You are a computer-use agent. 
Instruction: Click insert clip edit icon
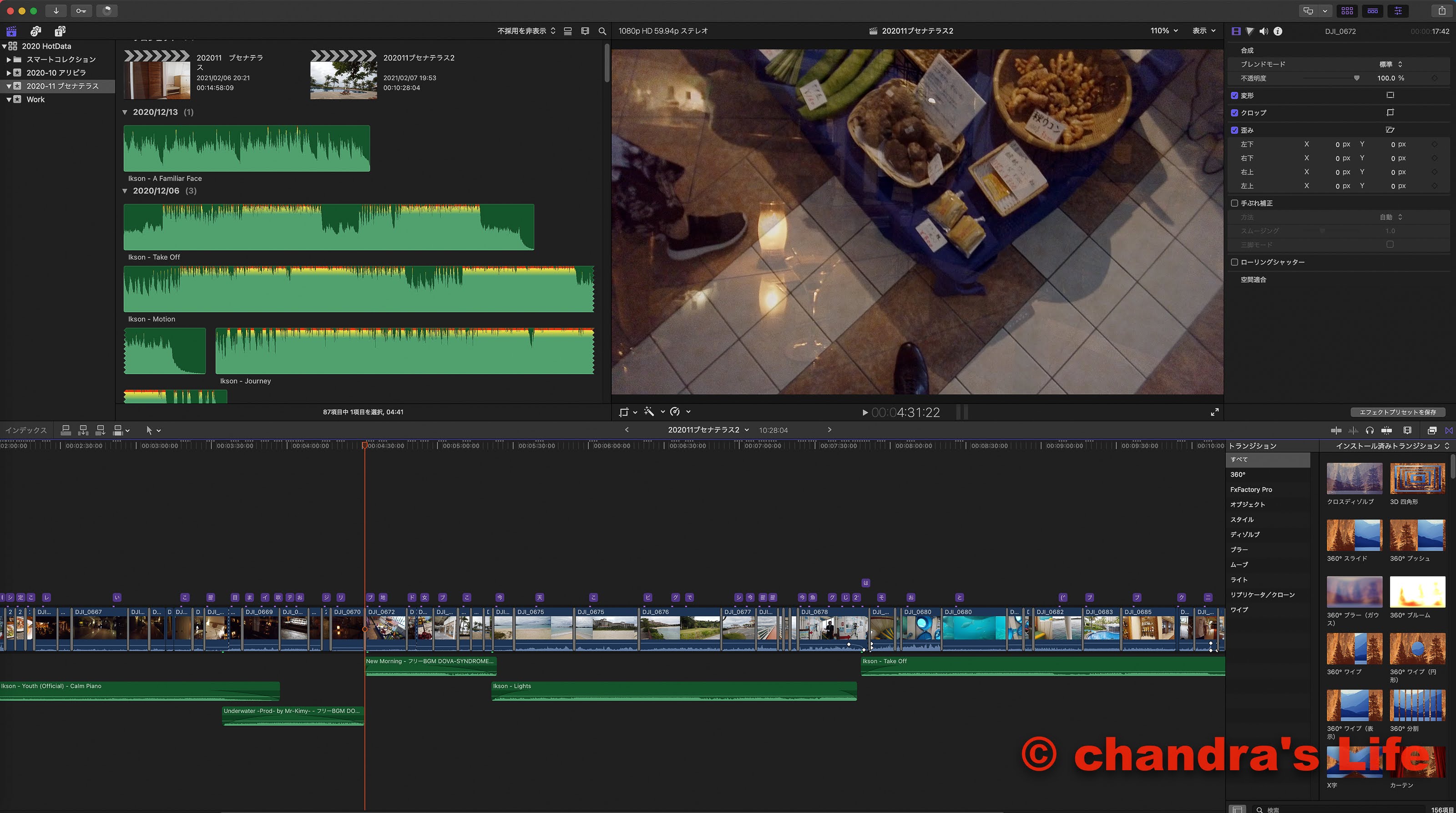[83, 430]
